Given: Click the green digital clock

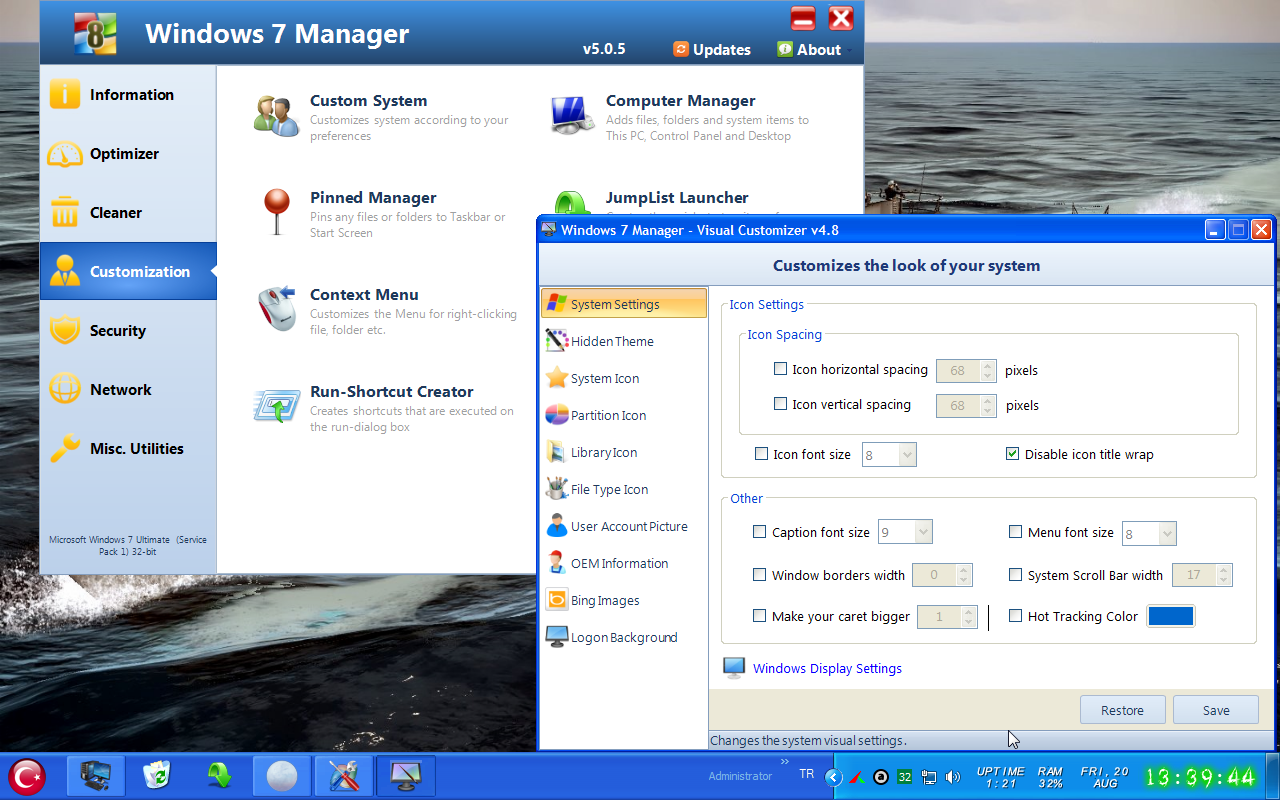Looking at the screenshot, I should [x=1200, y=777].
